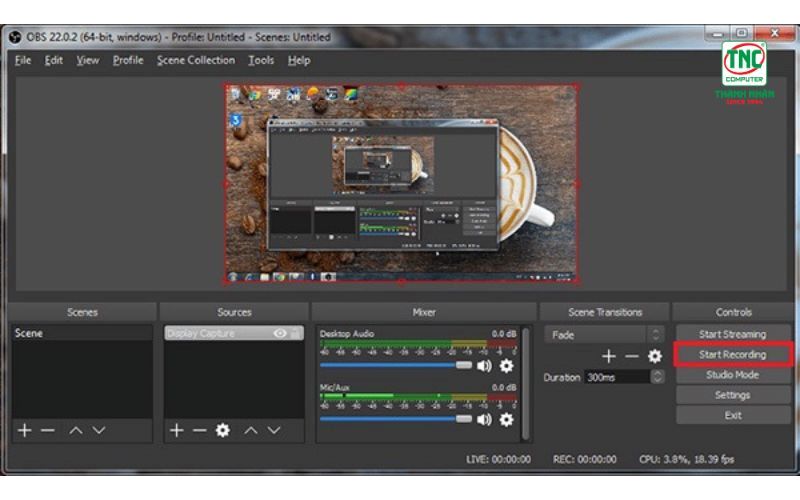
Task: Adjust Desktop Audio volume slider
Action: [x=396, y=365]
